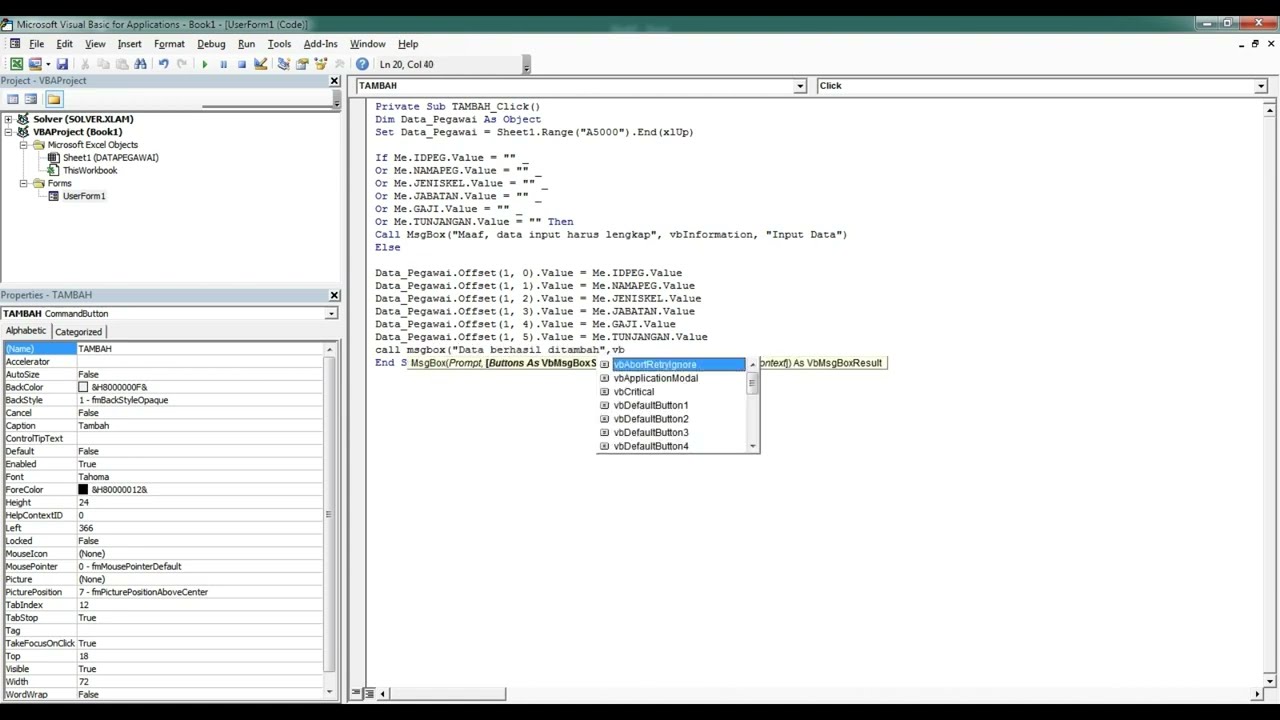Click the Paste clipboard icon
Screen dimensions: 1280x720
[x=122, y=64]
